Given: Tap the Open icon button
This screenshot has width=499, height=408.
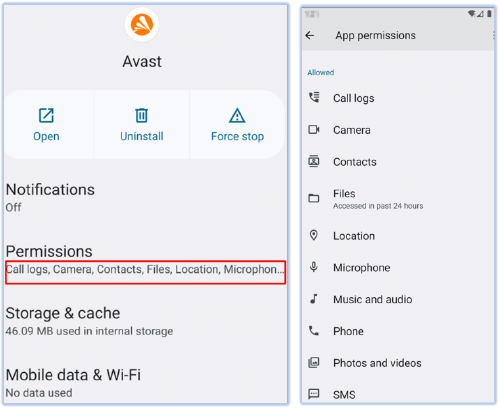Looking at the screenshot, I should [46, 116].
